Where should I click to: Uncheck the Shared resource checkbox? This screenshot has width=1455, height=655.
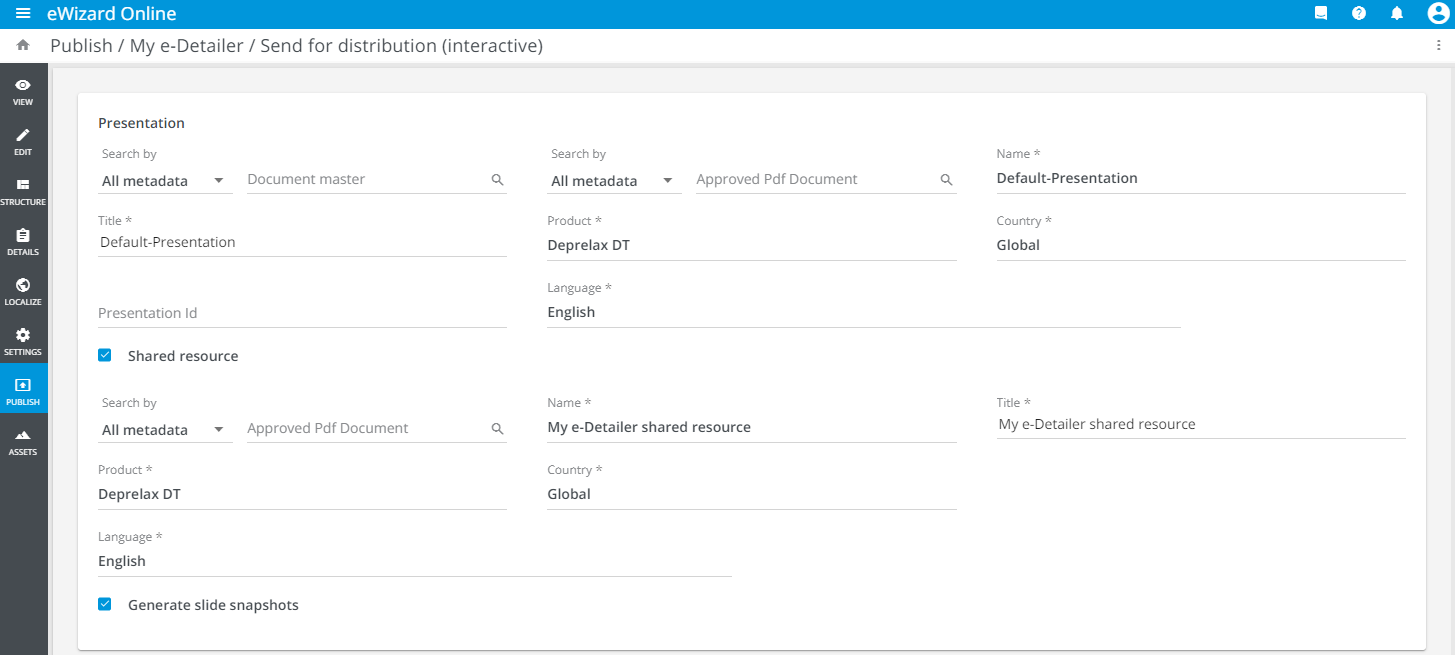click(105, 355)
